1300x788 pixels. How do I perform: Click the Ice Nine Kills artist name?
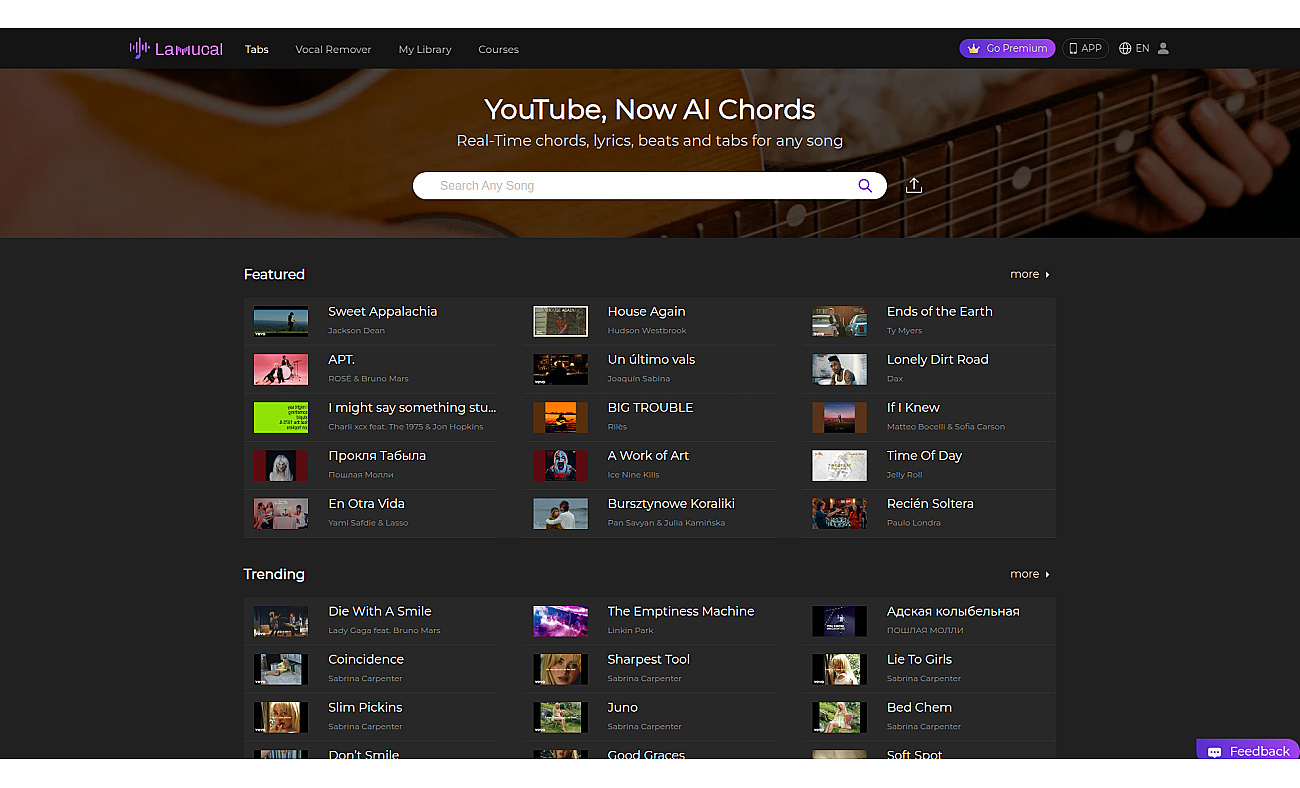[x=634, y=475]
